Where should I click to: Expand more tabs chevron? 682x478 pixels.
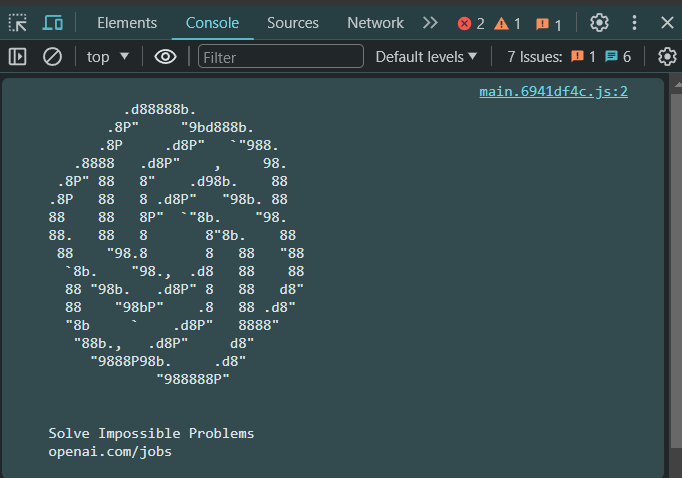click(430, 23)
